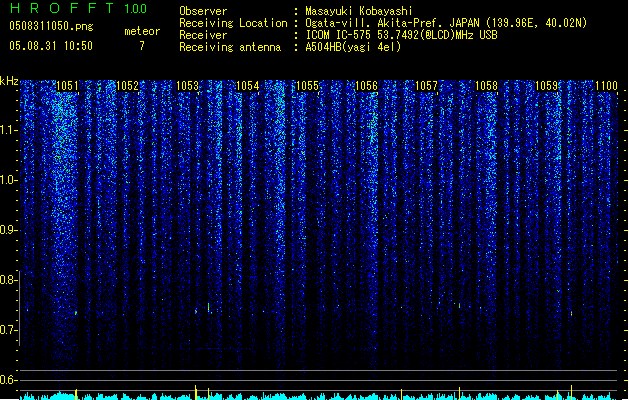Click the 0.8 kHz frequency label

pos(8,280)
